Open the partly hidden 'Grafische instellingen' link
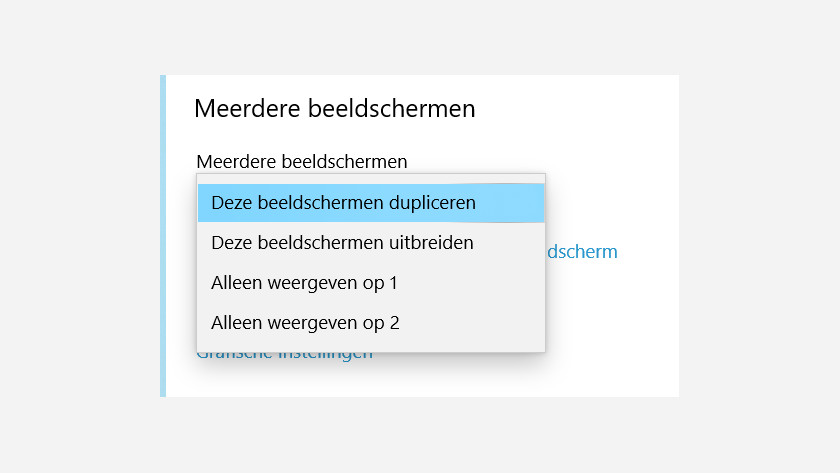The height and width of the screenshot is (473, 840). [284, 356]
